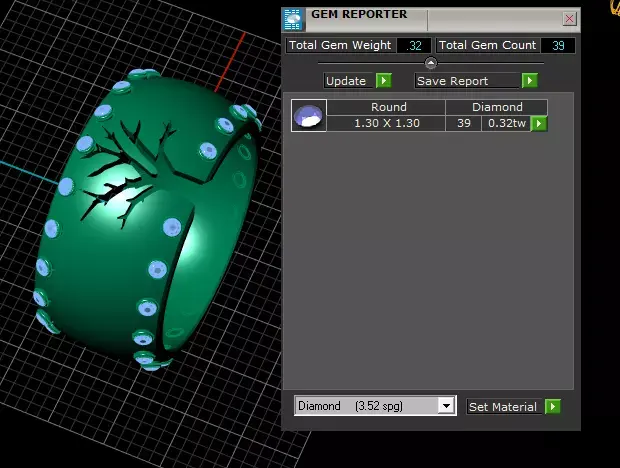
Task: Click the Update button label
Action: tap(346, 81)
